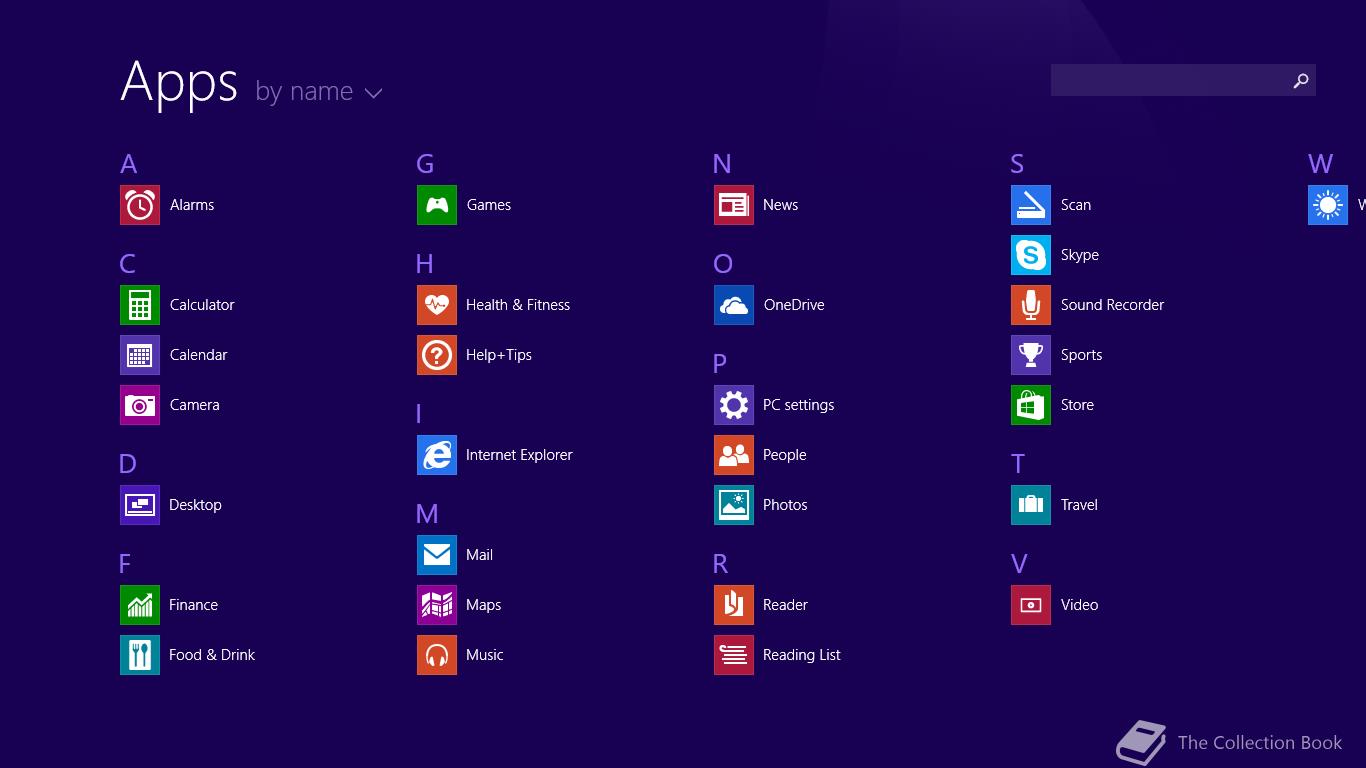Viewport: 1366px width, 768px height.
Task: Click the 'Reading List' label text
Action: click(x=802, y=655)
